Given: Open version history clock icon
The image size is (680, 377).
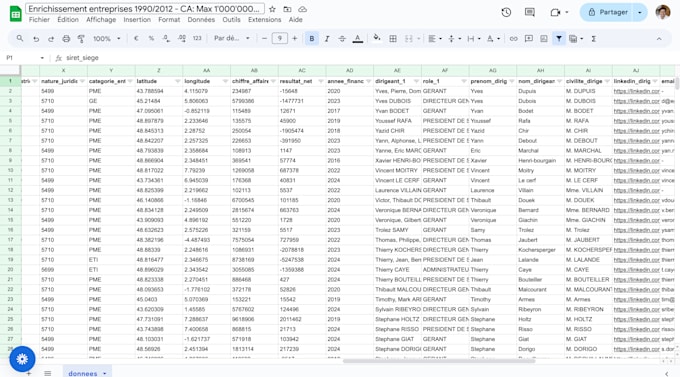Looking at the screenshot, I should [x=506, y=13].
